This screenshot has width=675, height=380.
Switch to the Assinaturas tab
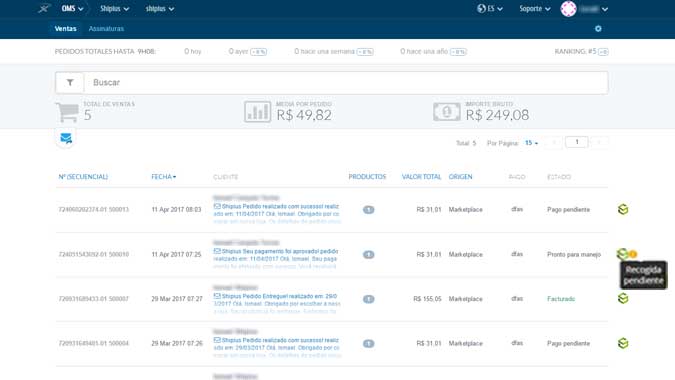point(106,28)
